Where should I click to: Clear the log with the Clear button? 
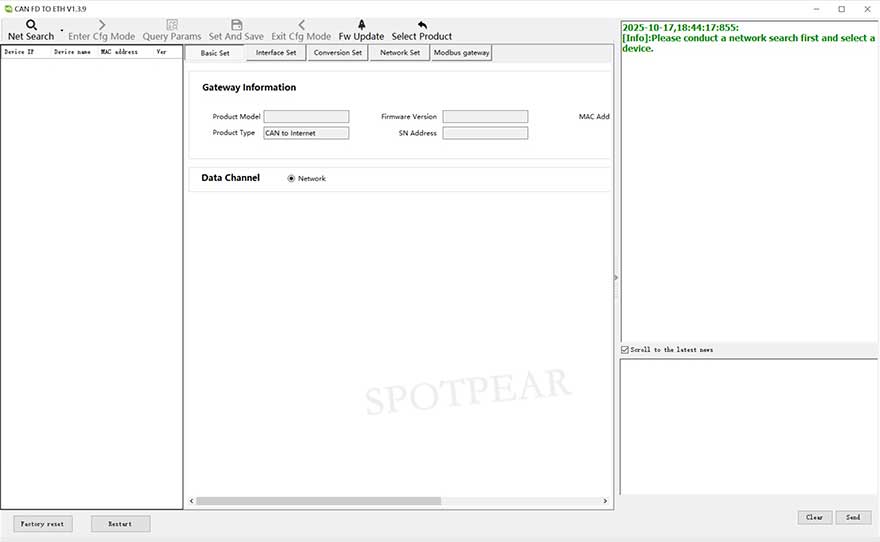814,517
